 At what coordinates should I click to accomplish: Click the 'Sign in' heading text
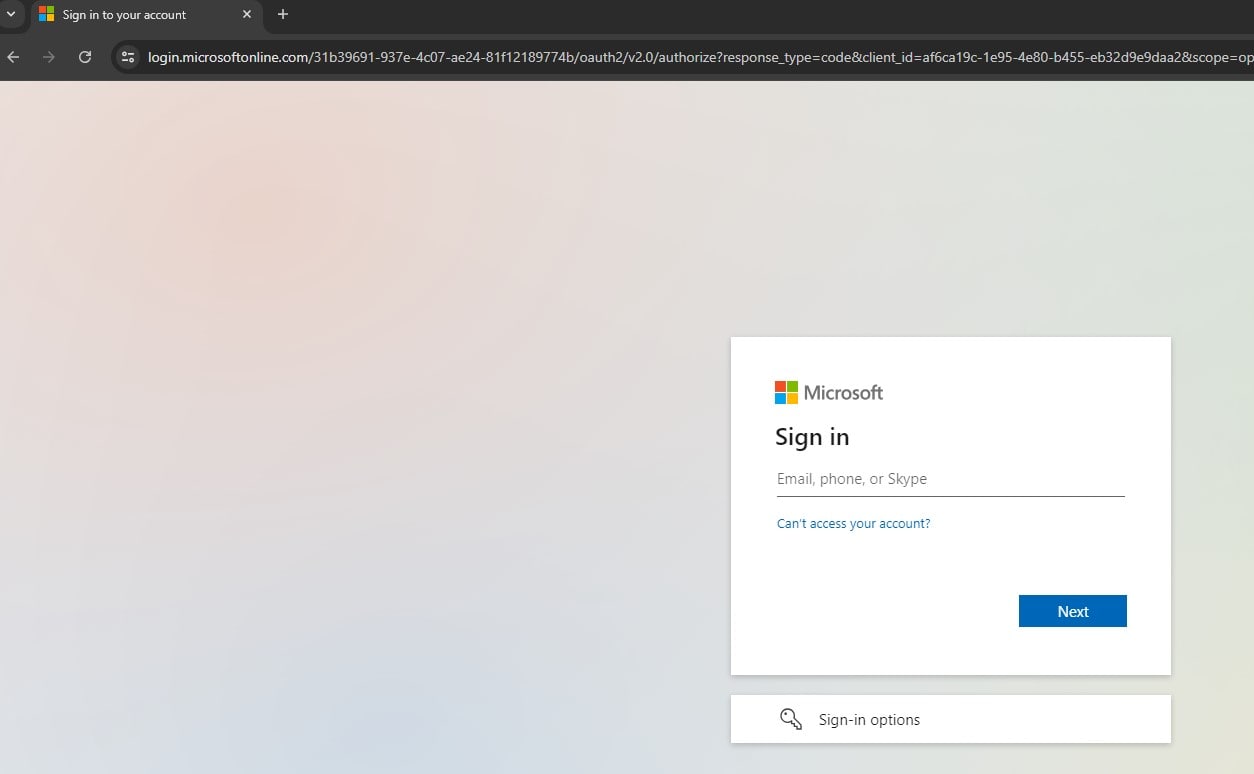tap(812, 437)
